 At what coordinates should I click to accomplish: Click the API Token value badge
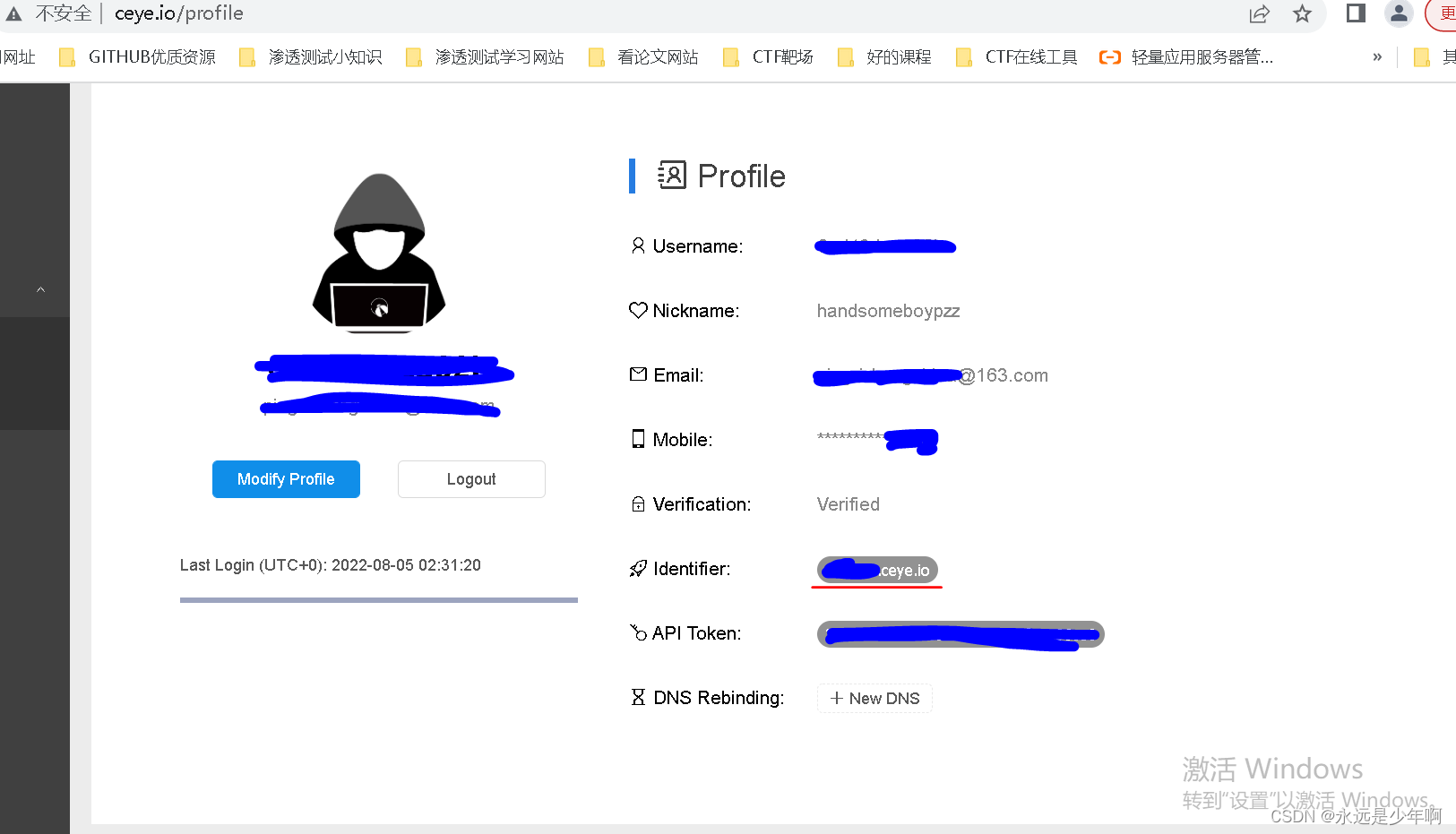961,634
